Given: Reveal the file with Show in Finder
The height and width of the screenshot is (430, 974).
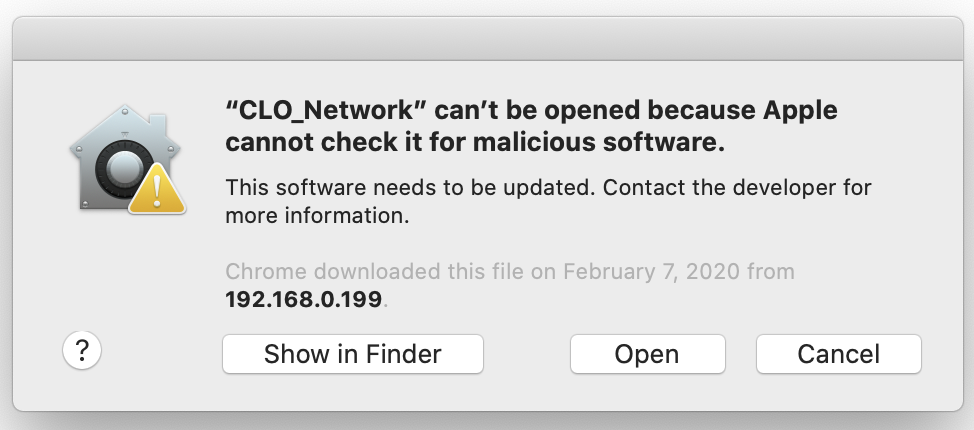Looking at the screenshot, I should (x=353, y=354).
